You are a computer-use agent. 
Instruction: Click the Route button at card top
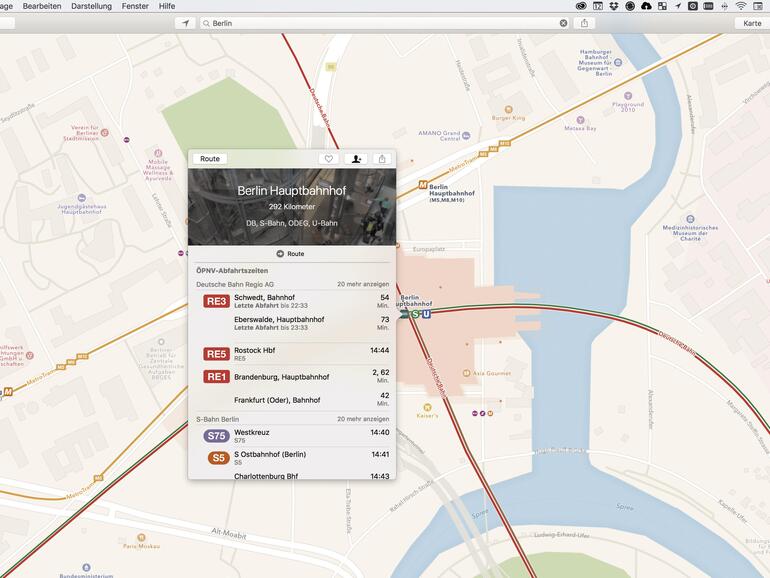[210, 159]
